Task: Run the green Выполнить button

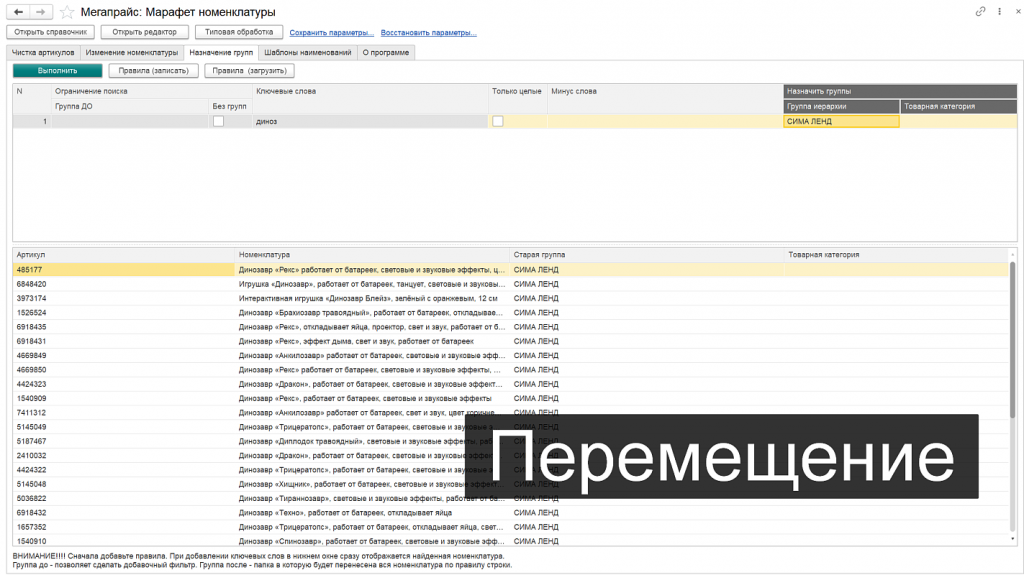Action: (x=57, y=71)
